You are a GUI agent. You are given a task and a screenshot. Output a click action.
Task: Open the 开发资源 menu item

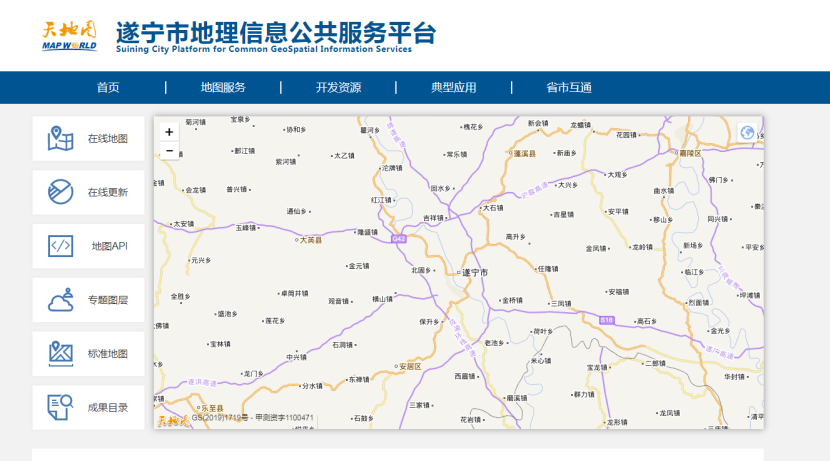click(x=338, y=88)
